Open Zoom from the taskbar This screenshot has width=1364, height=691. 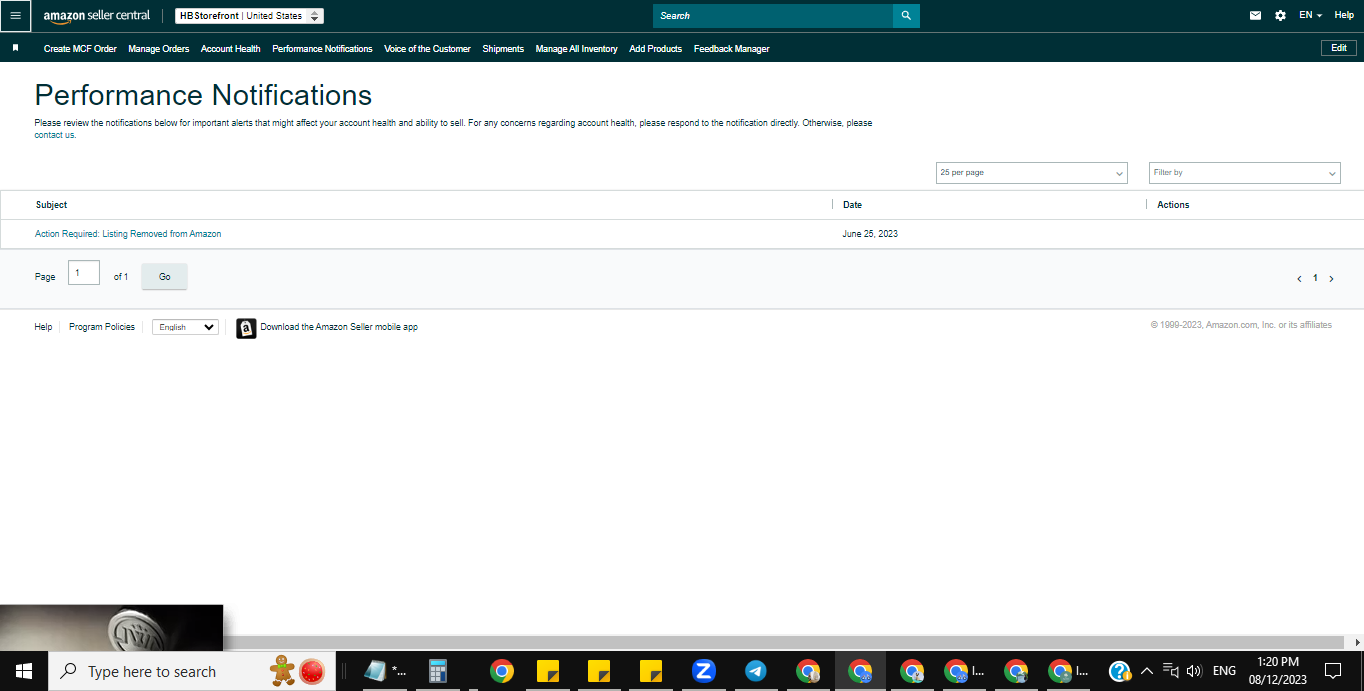tap(703, 671)
